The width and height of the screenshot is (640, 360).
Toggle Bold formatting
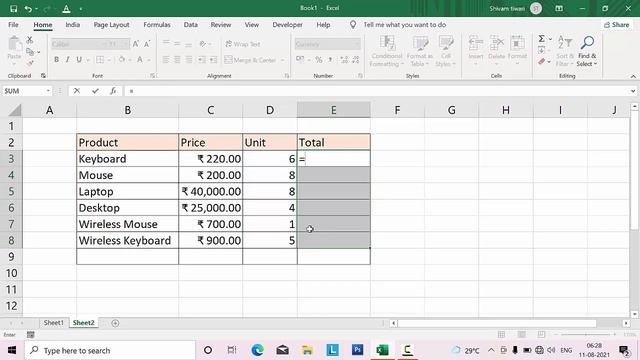56,60
